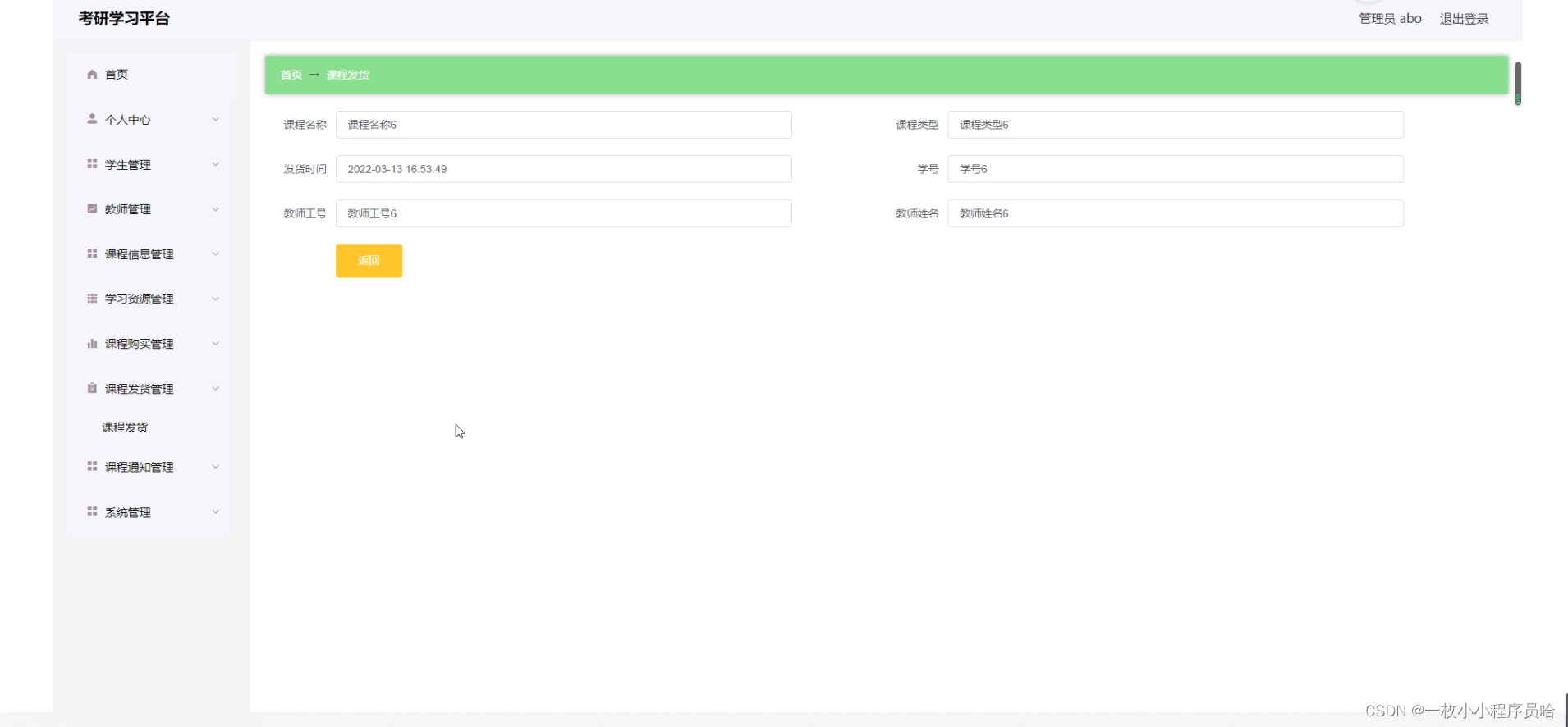Image resolution: width=1568 pixels, height=727 pixels.
Task: Click the 课程类型 field label
Action: pos(917,125)
